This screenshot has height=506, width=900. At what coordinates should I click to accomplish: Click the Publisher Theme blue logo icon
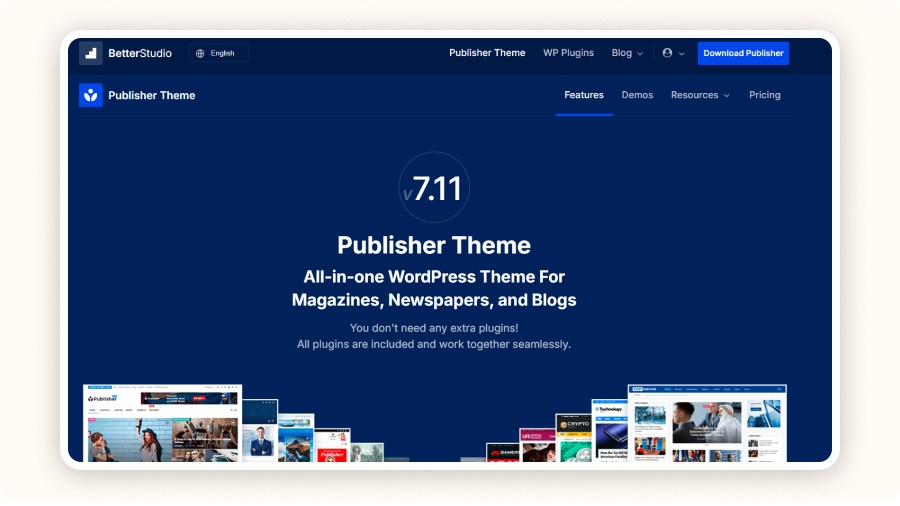91,95
